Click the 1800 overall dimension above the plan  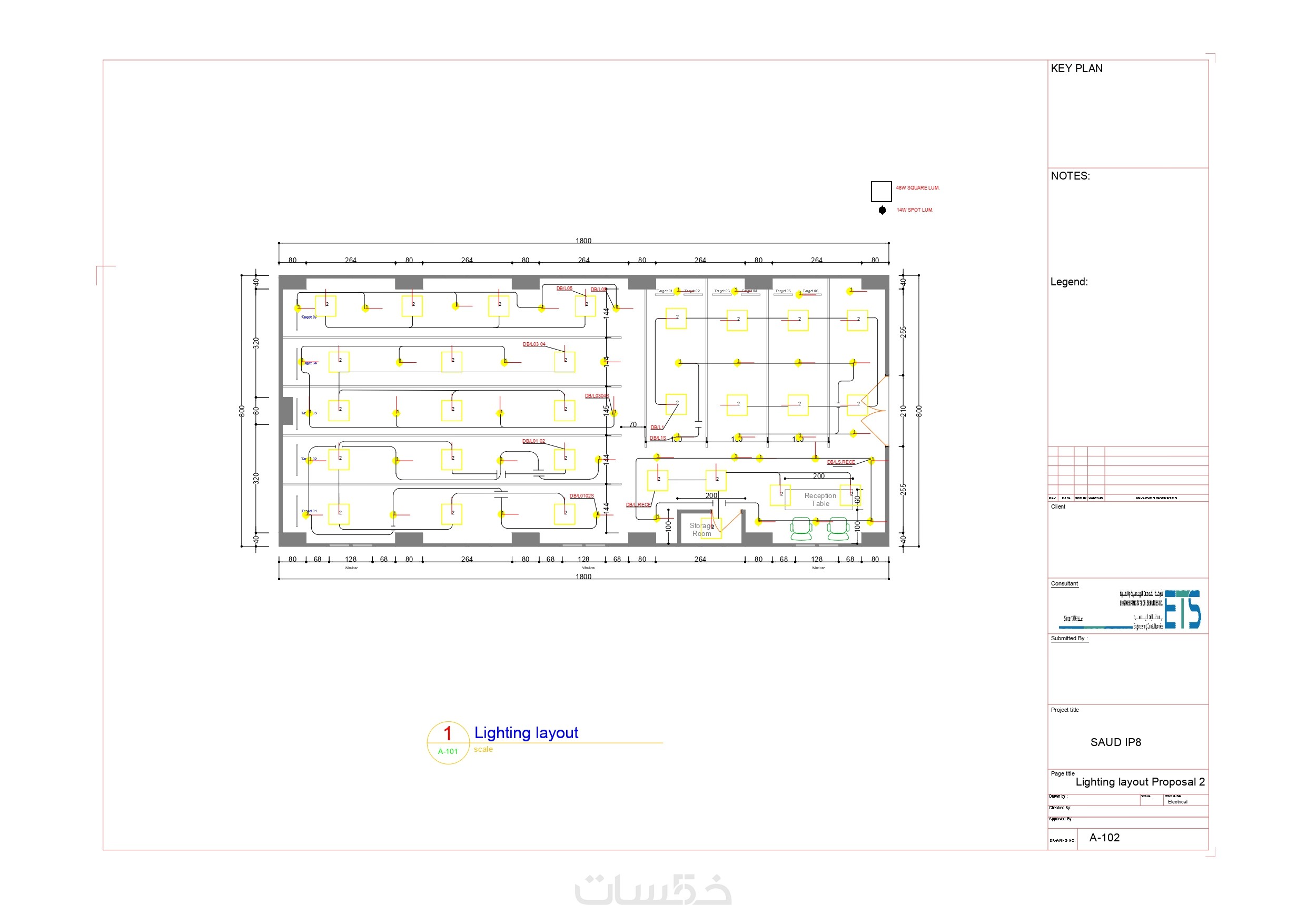pos(583,241)
